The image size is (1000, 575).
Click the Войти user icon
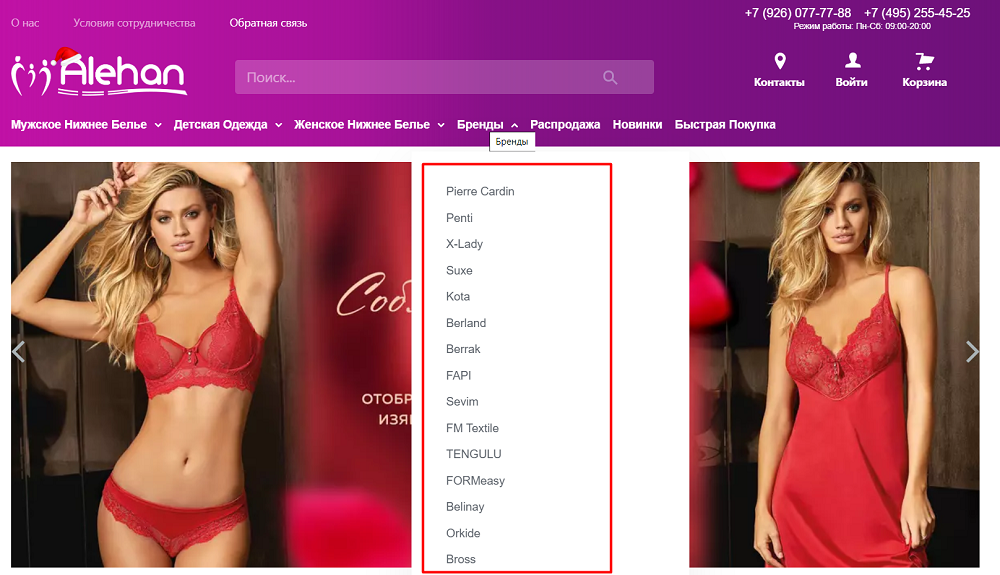(x=852, y=61)
